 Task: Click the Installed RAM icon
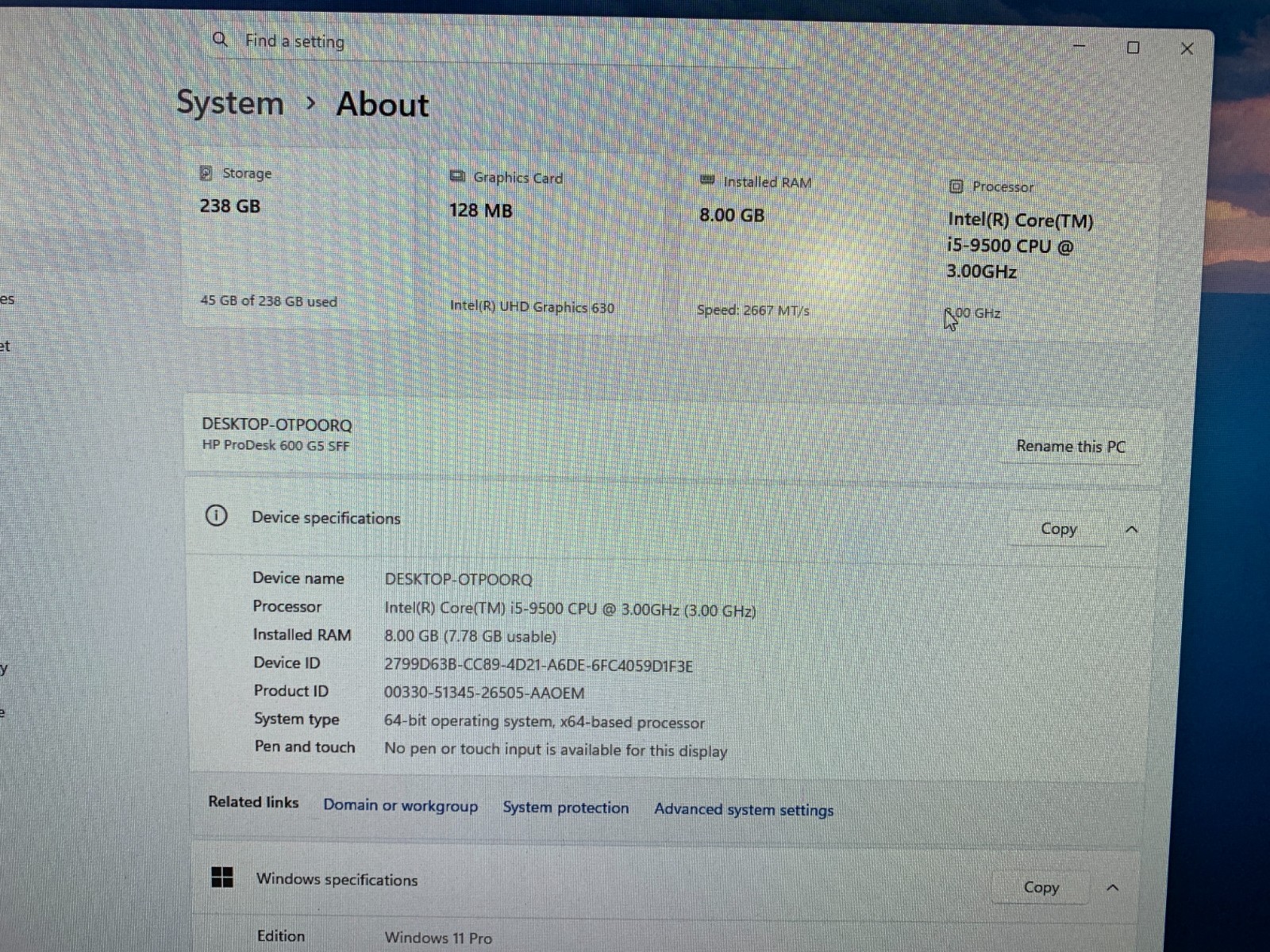[707, 181]
